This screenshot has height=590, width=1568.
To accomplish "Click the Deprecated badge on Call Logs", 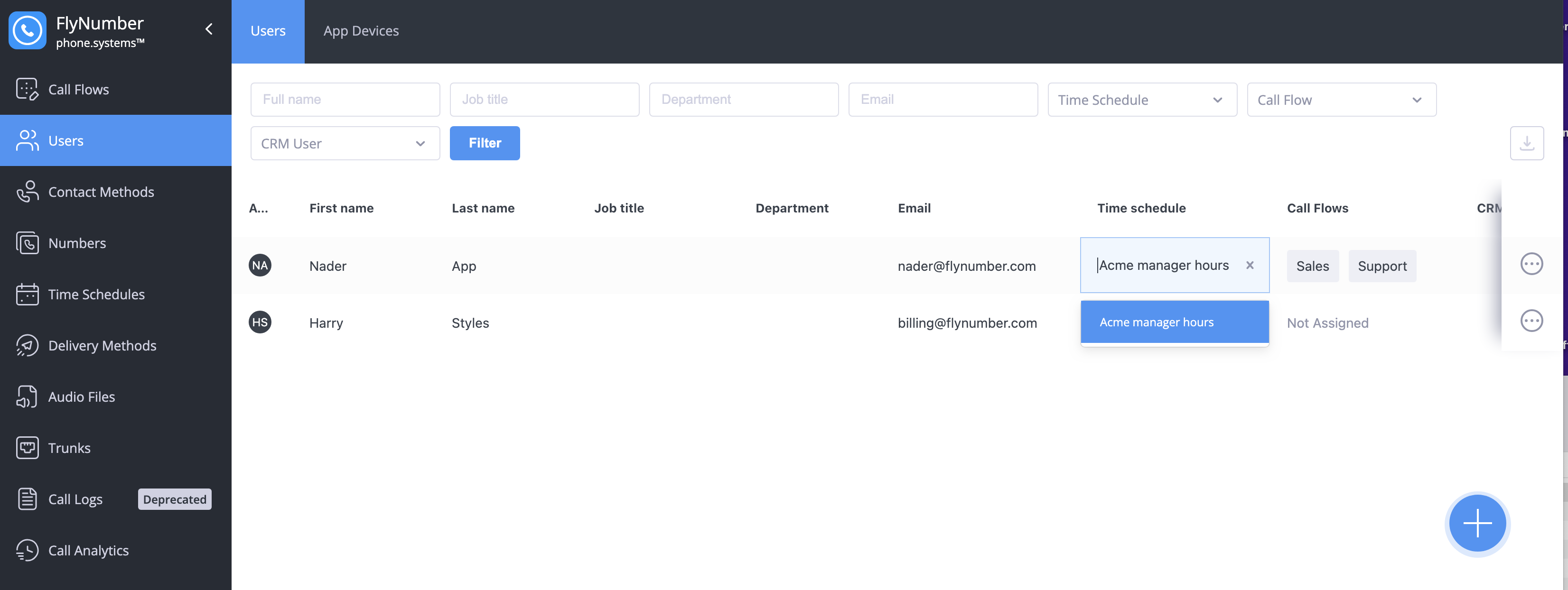I will coord(175,499).
